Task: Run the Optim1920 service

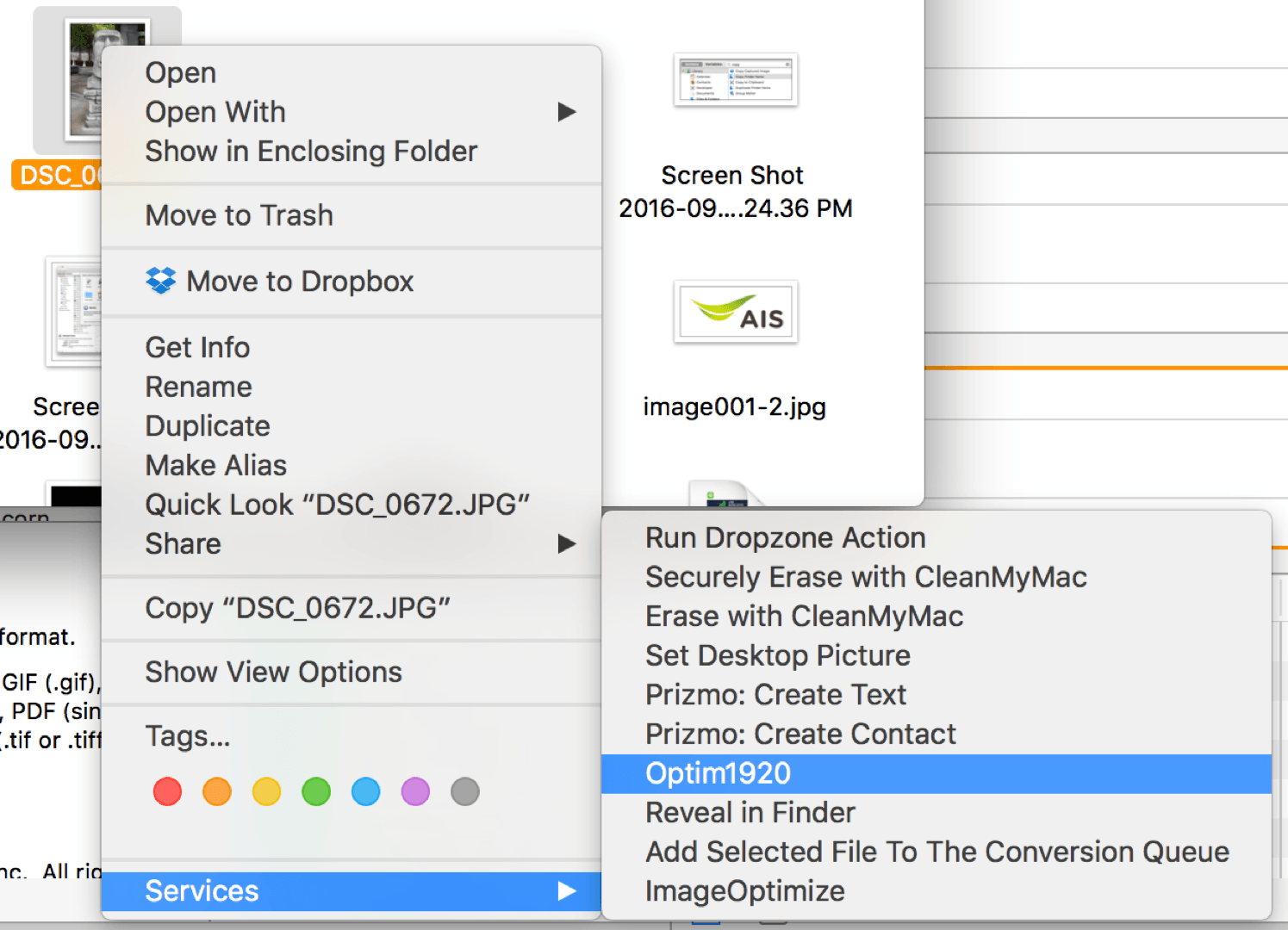Action: (x=718, y=773)
